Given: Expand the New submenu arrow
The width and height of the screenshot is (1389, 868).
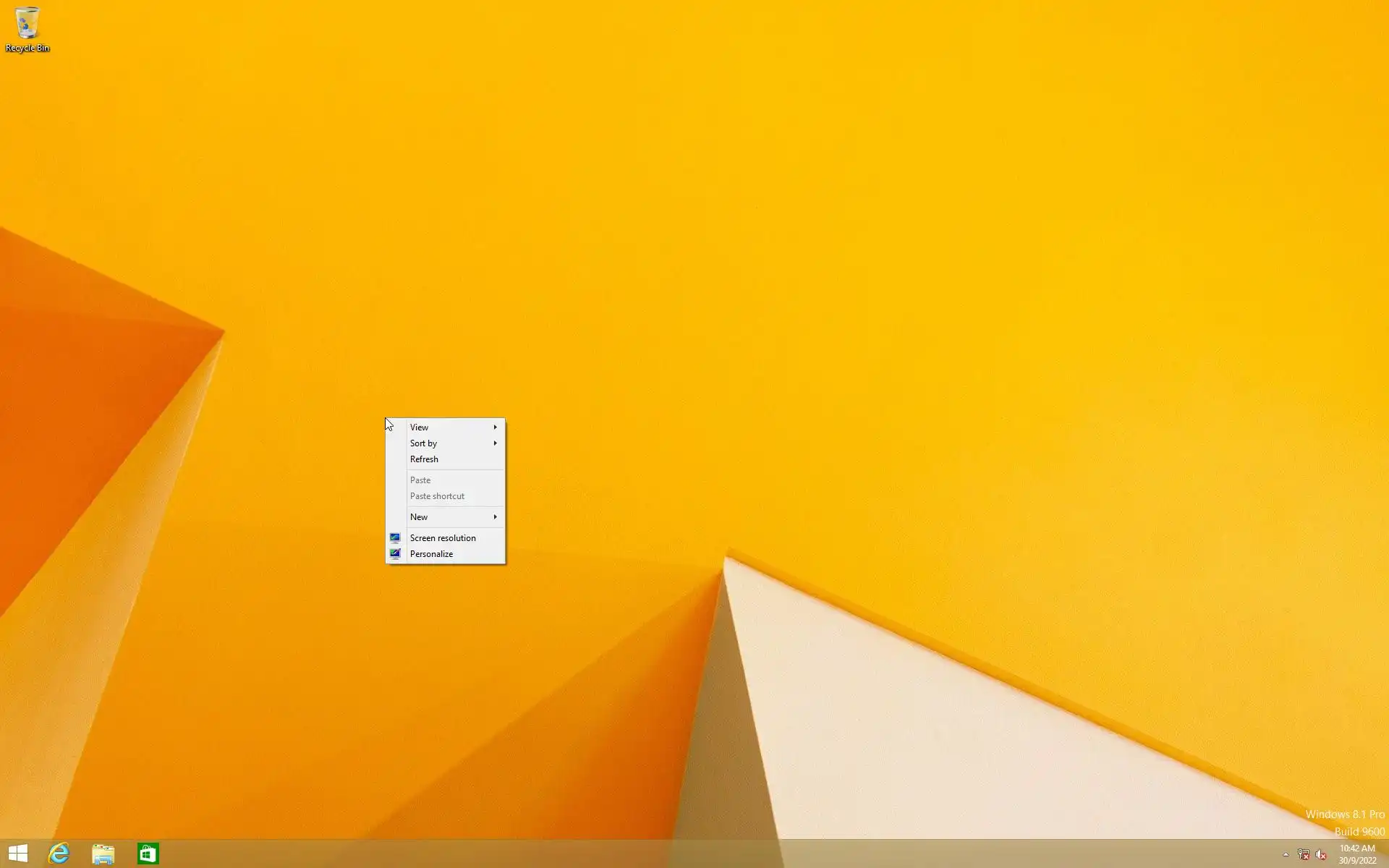Looking at the screenshot, I should click(495, 517).
